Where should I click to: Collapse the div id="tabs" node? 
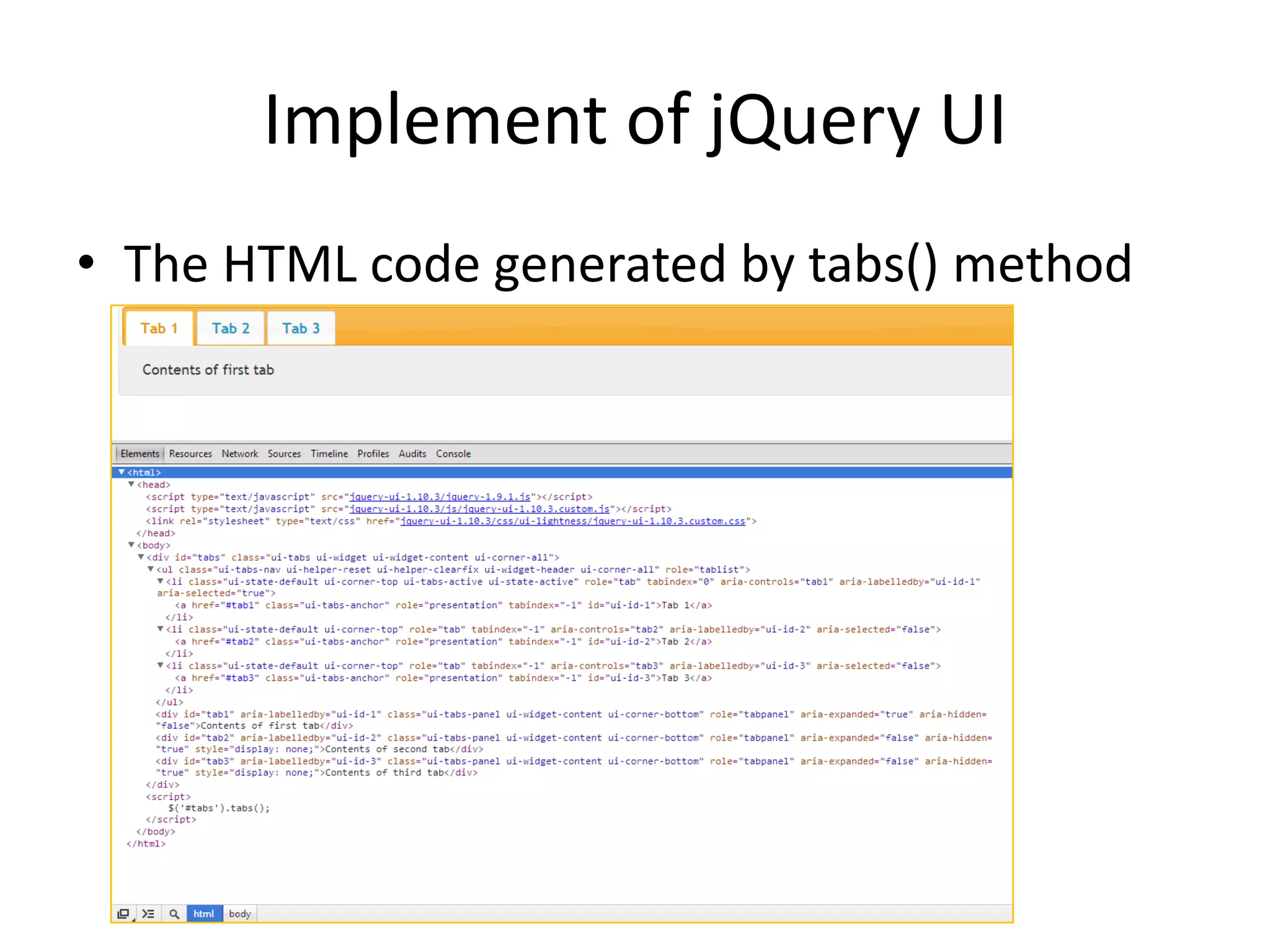tap(141, 557)
